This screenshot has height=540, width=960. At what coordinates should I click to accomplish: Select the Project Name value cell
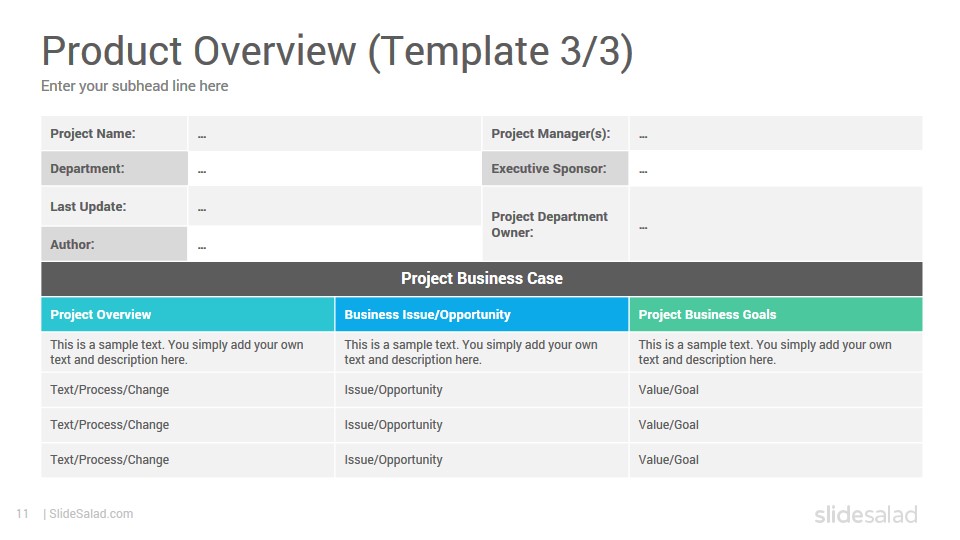335,133
